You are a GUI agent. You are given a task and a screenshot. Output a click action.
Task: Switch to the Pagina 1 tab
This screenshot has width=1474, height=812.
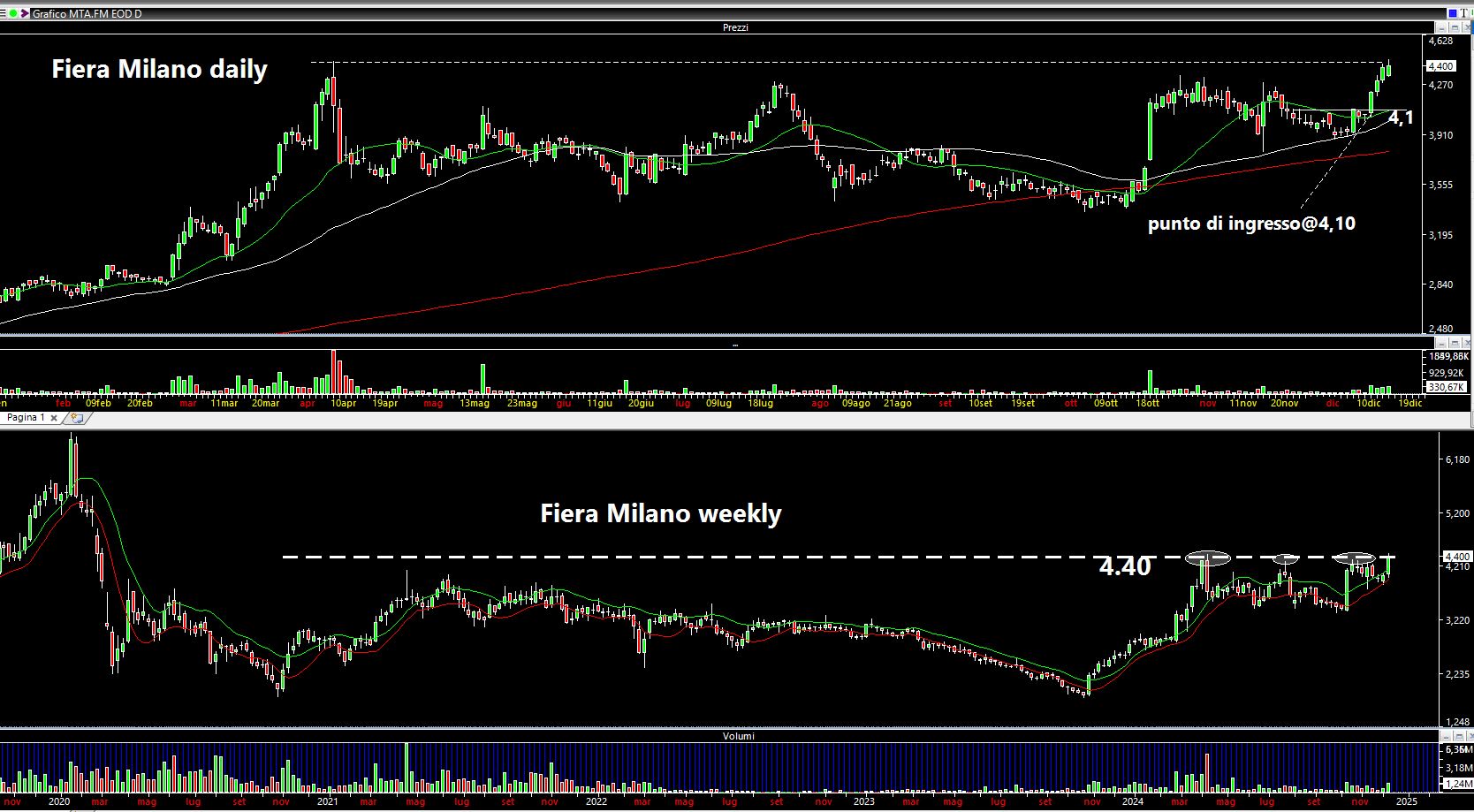26,417
